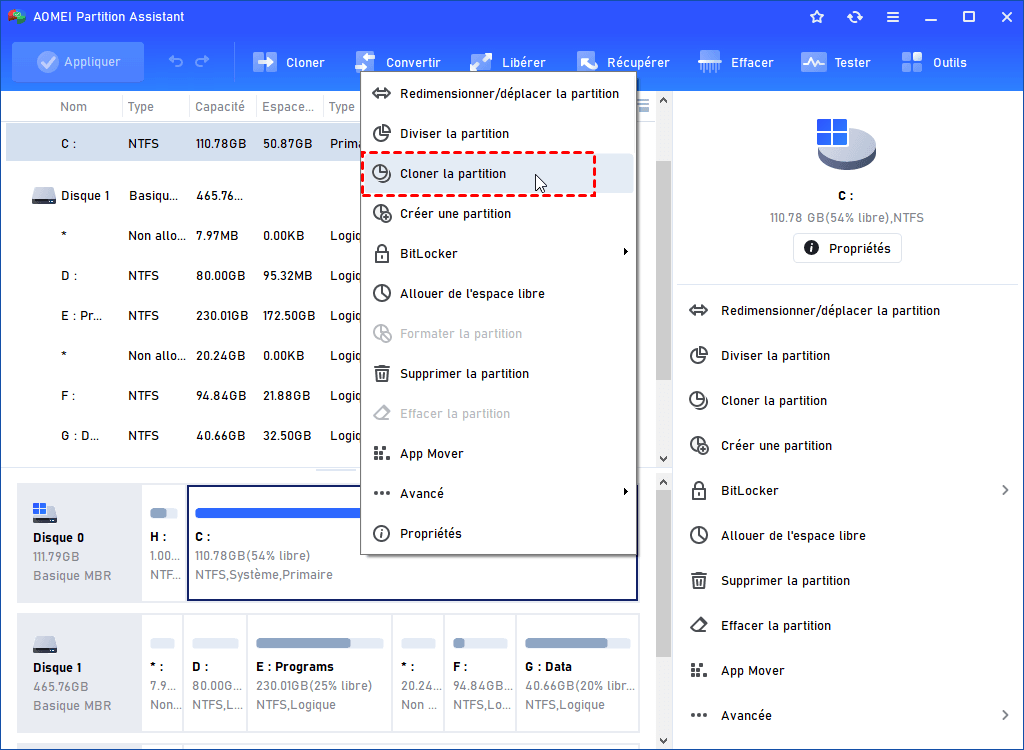Click App Mover in right panel
The height and width of the screenshot is (750, 1024).
(752, 670)
